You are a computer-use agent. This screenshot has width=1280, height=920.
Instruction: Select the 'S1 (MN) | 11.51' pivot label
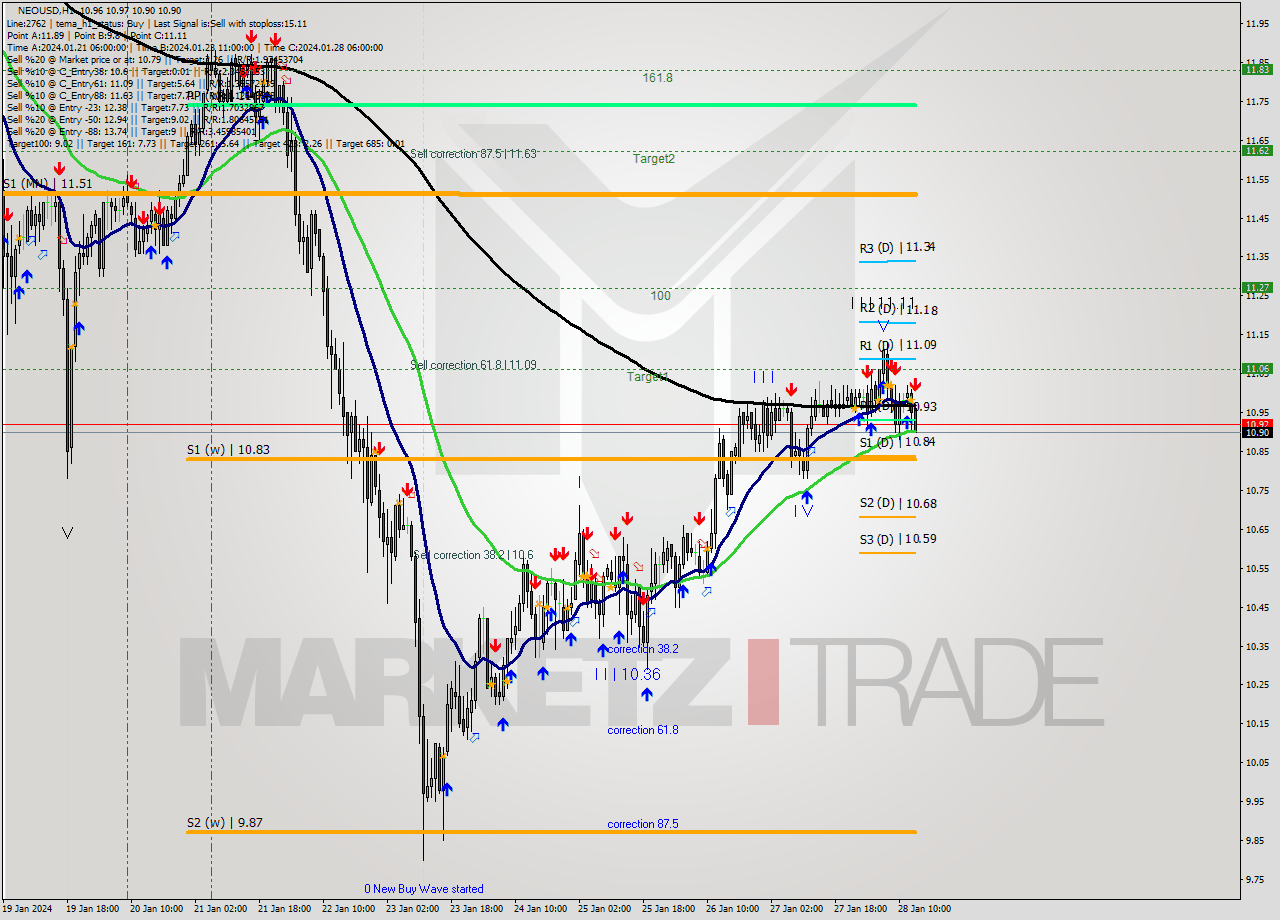[47, 184]
